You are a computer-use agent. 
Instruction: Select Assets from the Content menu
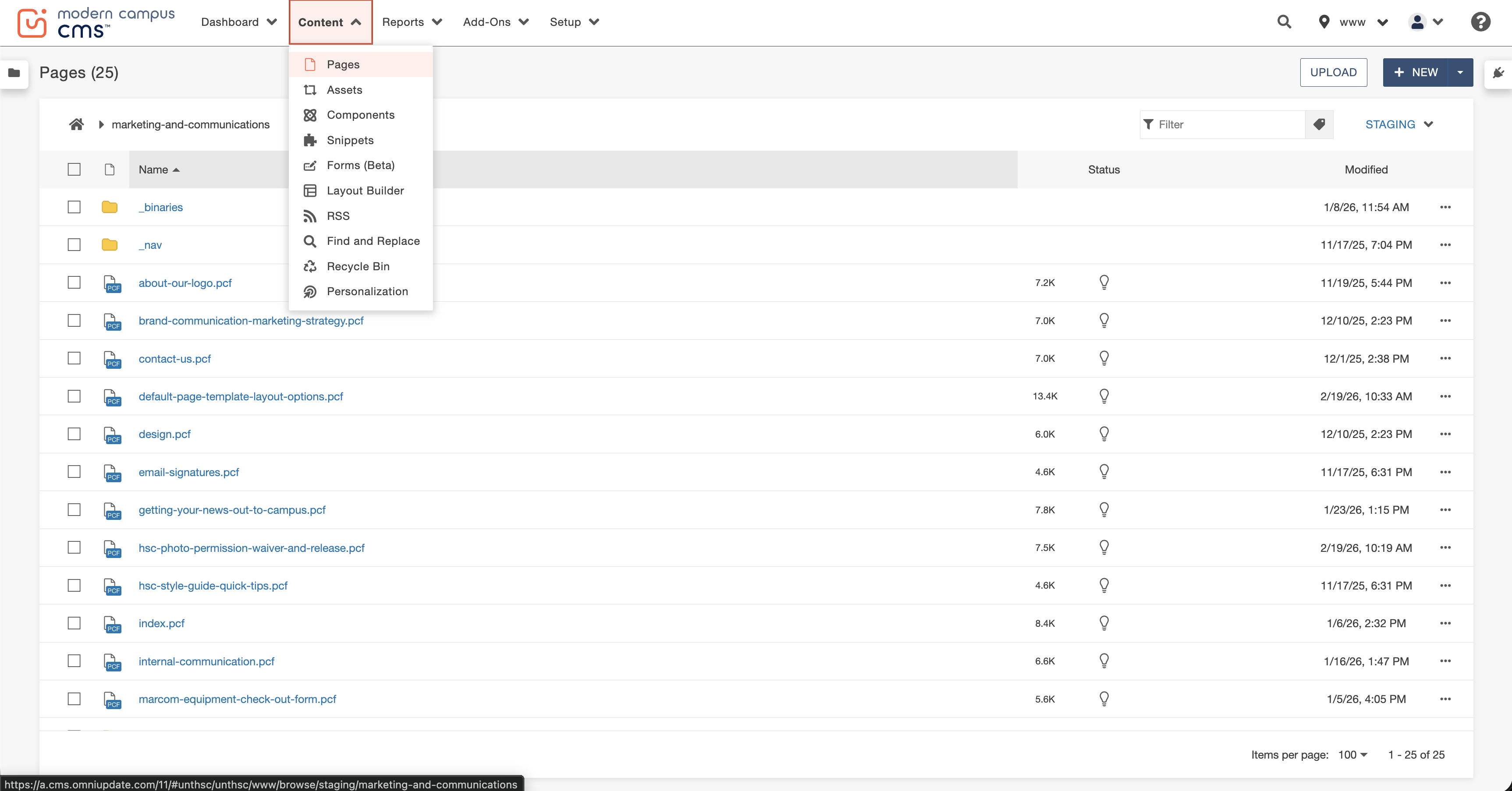coord(344,90)
